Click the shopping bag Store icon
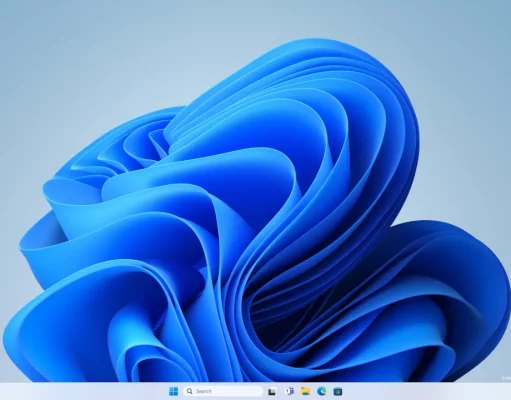The image size is (511, 400). [x=338, y=391]
